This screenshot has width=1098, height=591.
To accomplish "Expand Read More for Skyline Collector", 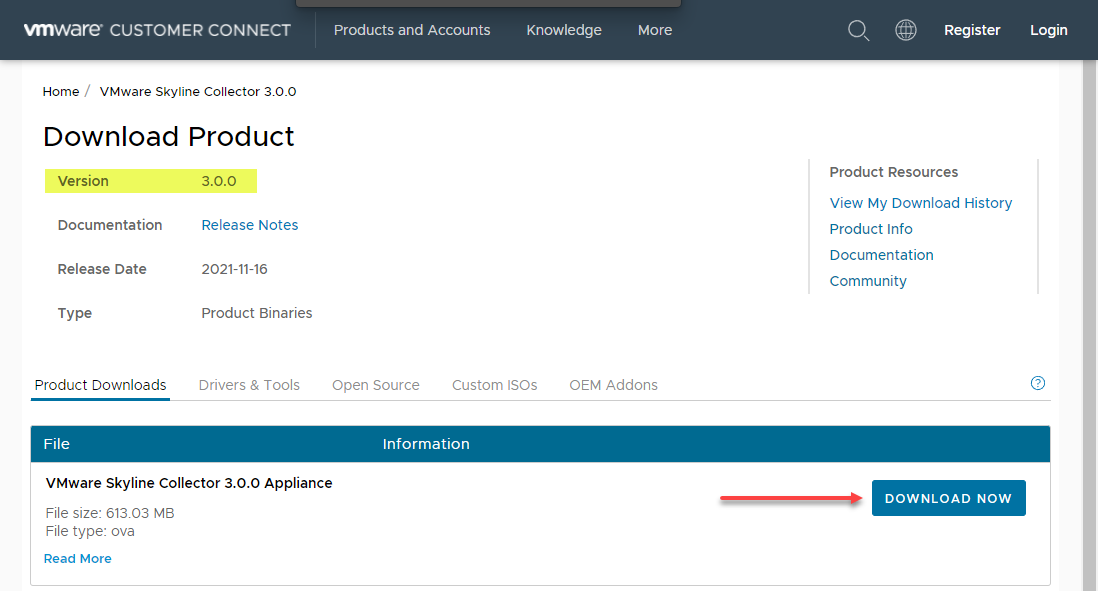I will 78,559.
